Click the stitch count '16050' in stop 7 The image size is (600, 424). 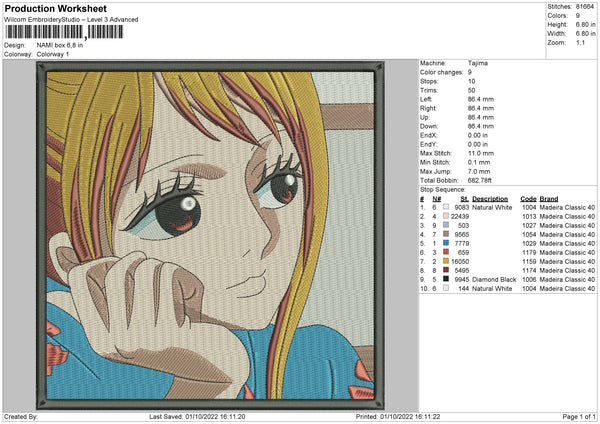[x=460, y=261]
